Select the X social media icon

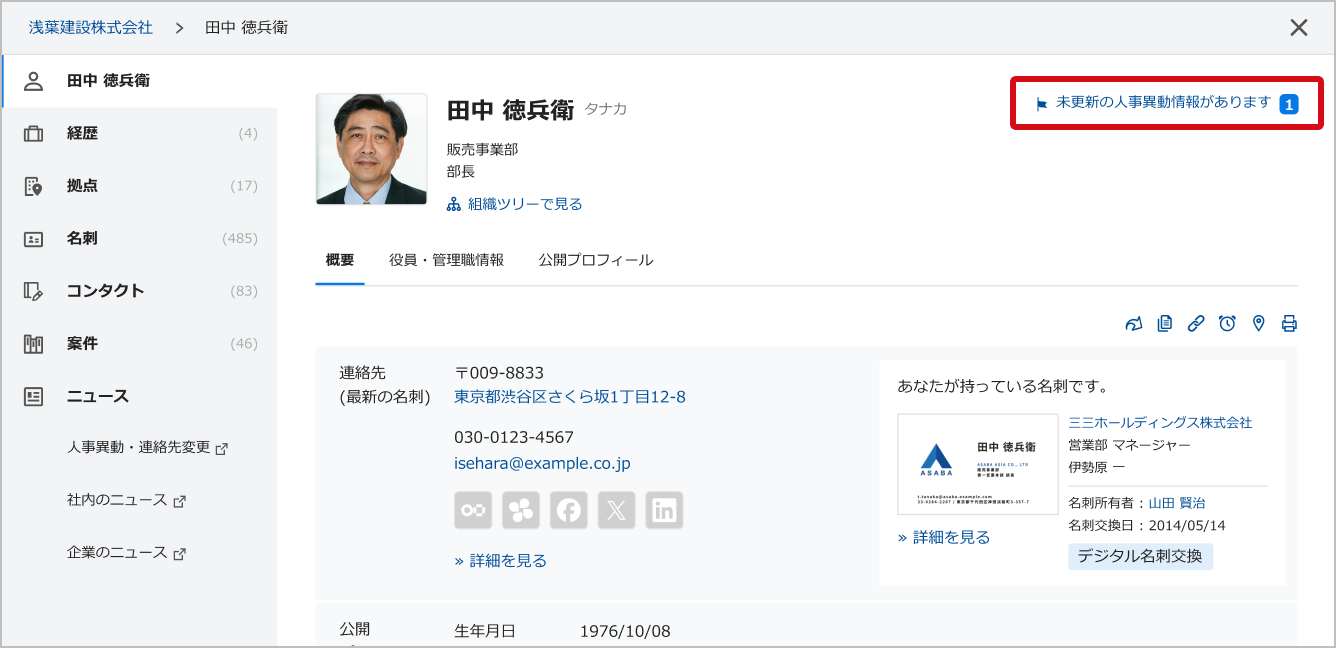click(617, 510)
